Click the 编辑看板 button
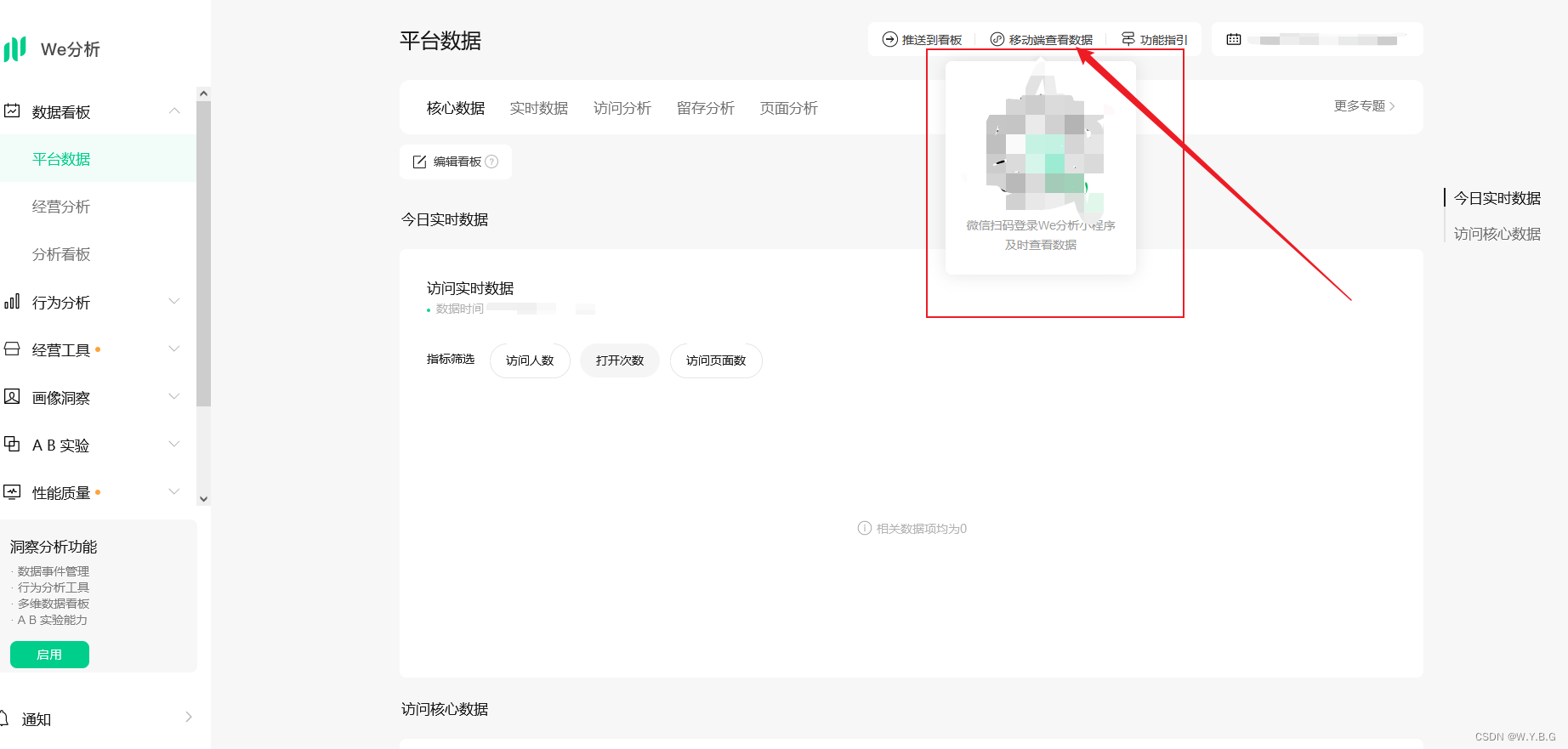The width and height of the screenshot is (1568, 749). click(456, 162)
